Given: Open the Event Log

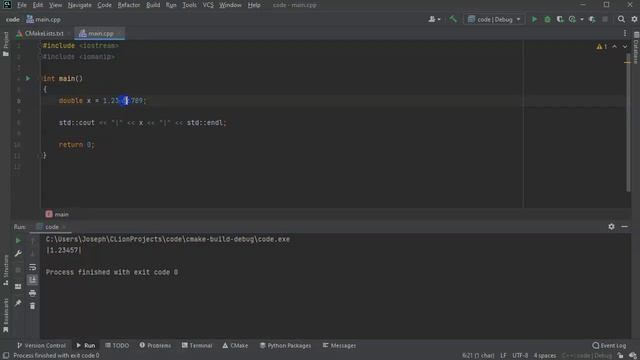Looking at the screenshot, I should click(609, 346).
